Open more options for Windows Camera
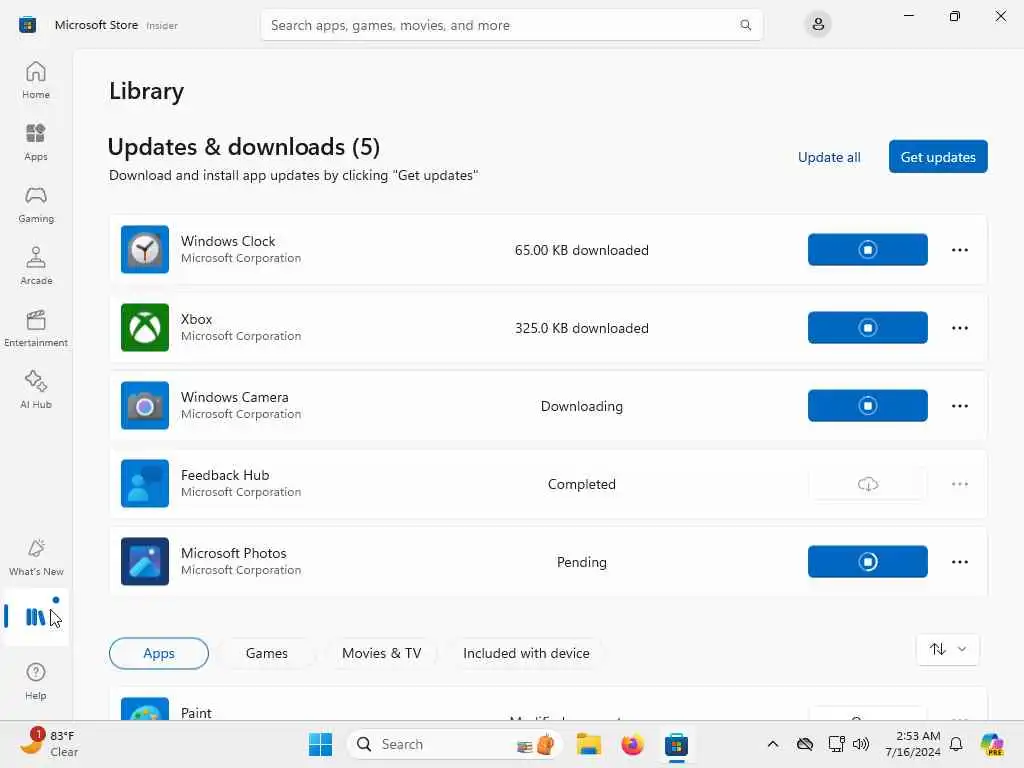Image resolution: width=1024 pixels, height=768 pixels. (959, 406)
